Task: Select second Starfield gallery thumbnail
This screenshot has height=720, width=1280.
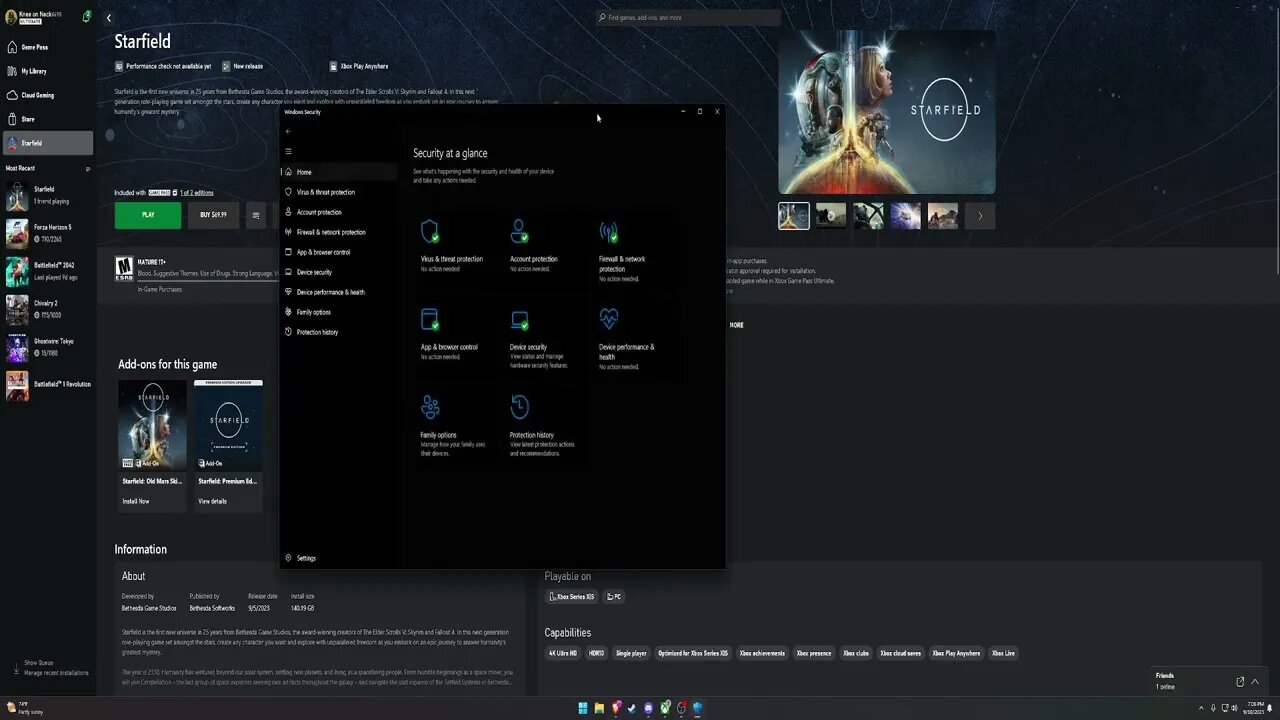Action: click(831, 216)
